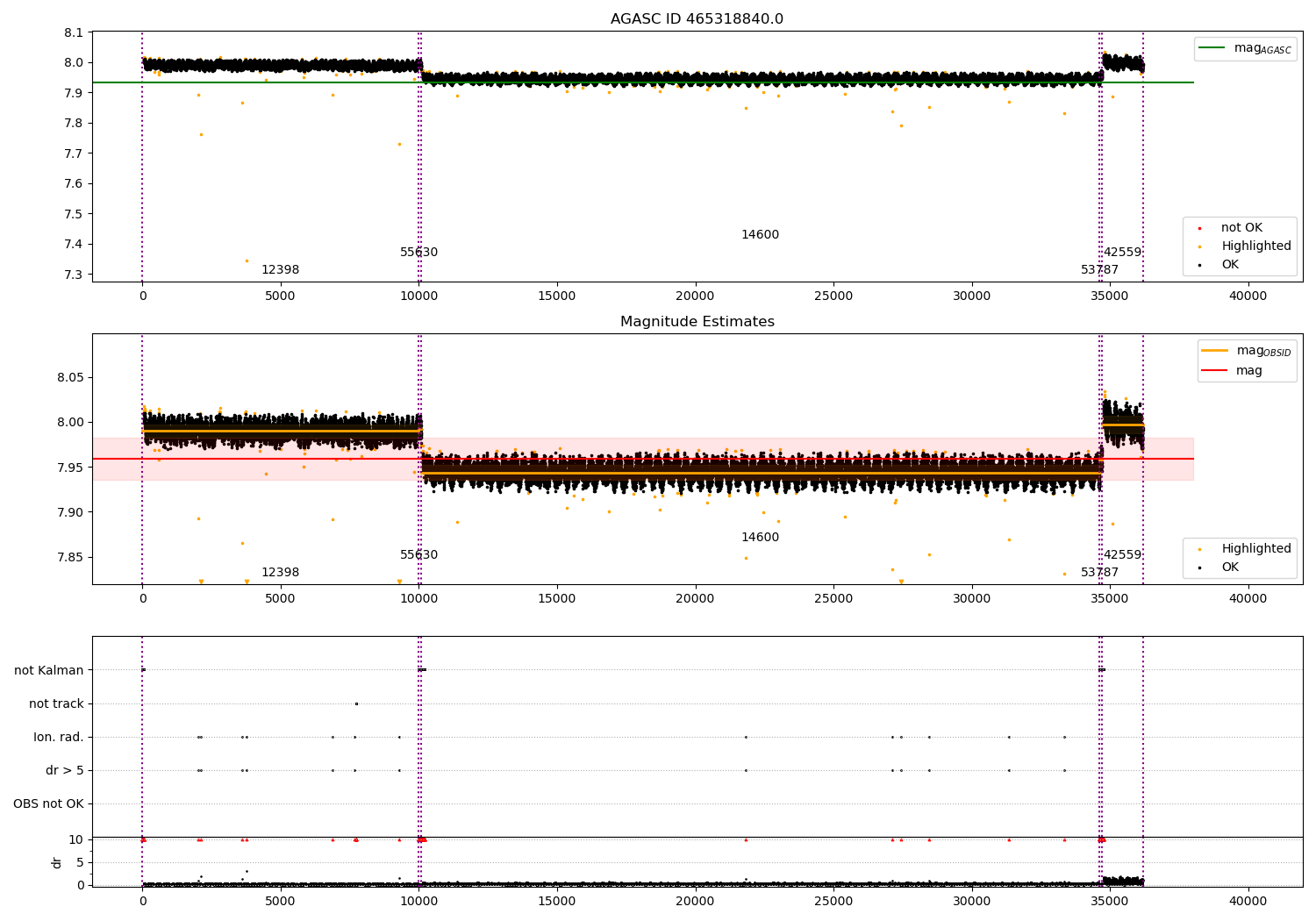Click obsid label 42559 in the top plot
The image size is (1316, 921).
(x=1122, y=253)
